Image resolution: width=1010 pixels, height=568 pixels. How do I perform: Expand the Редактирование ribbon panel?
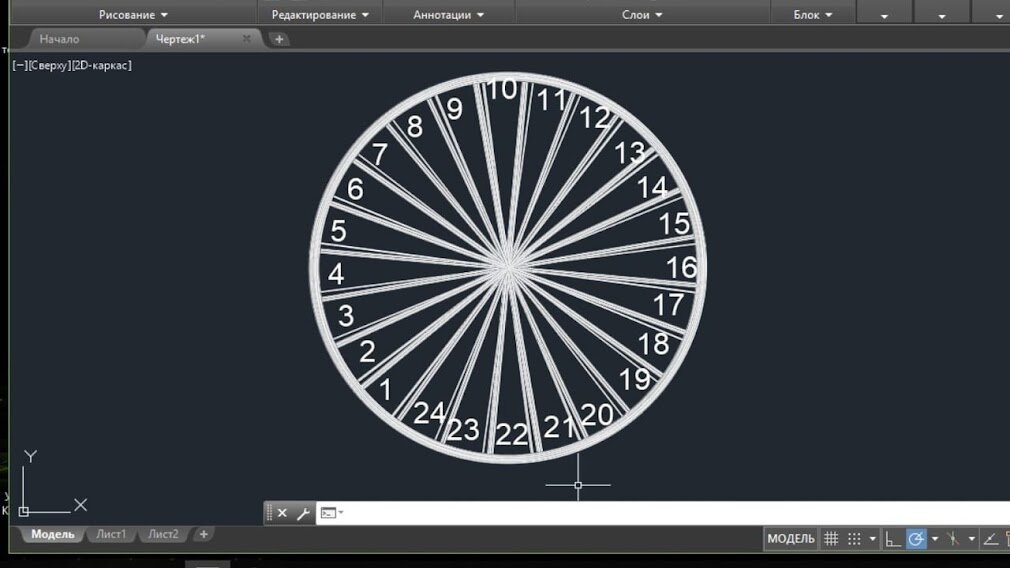click(320, 15)
